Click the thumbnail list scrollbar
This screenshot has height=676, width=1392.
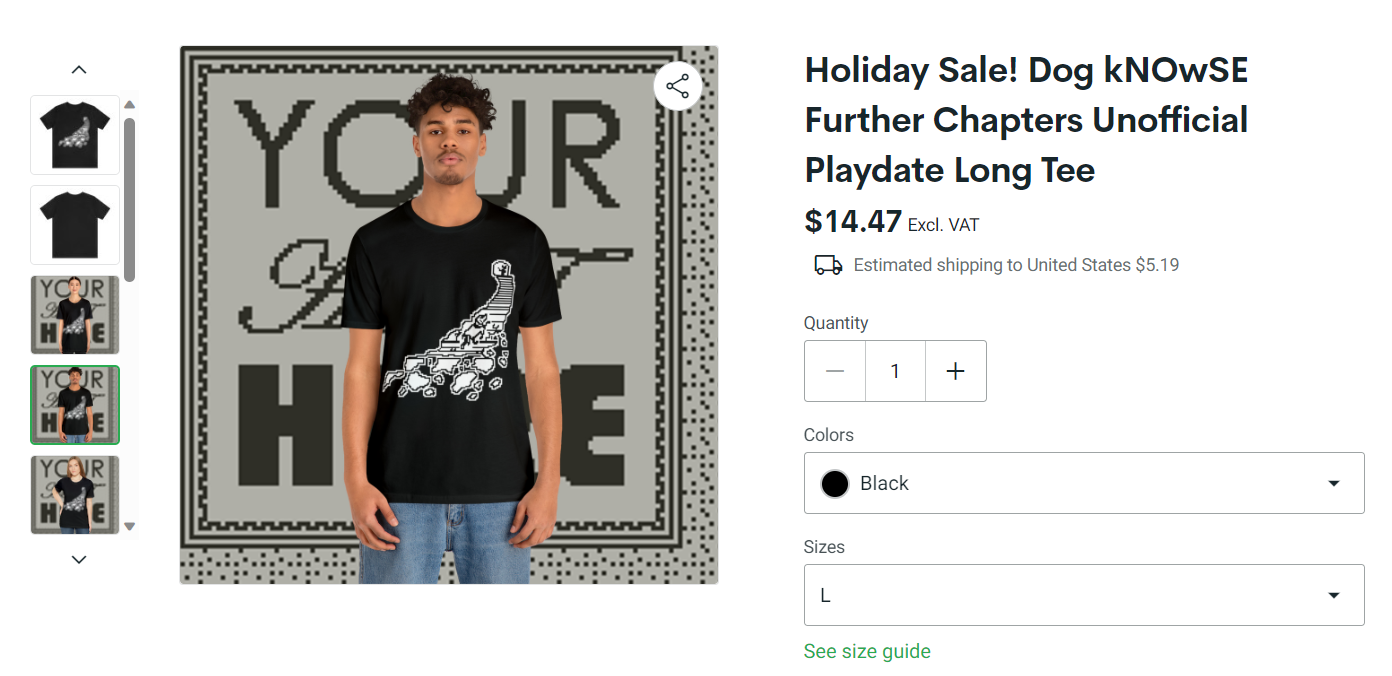coord(129,200)
